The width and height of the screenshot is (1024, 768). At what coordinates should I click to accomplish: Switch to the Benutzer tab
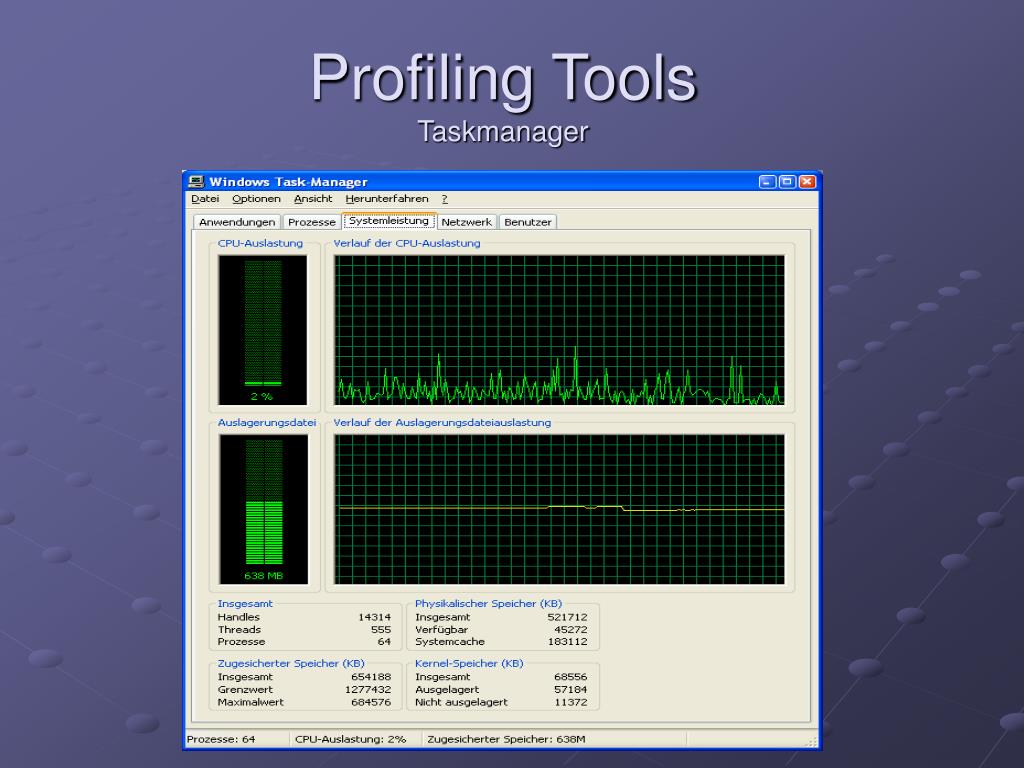pyautogui.click(x=528, y=222)
